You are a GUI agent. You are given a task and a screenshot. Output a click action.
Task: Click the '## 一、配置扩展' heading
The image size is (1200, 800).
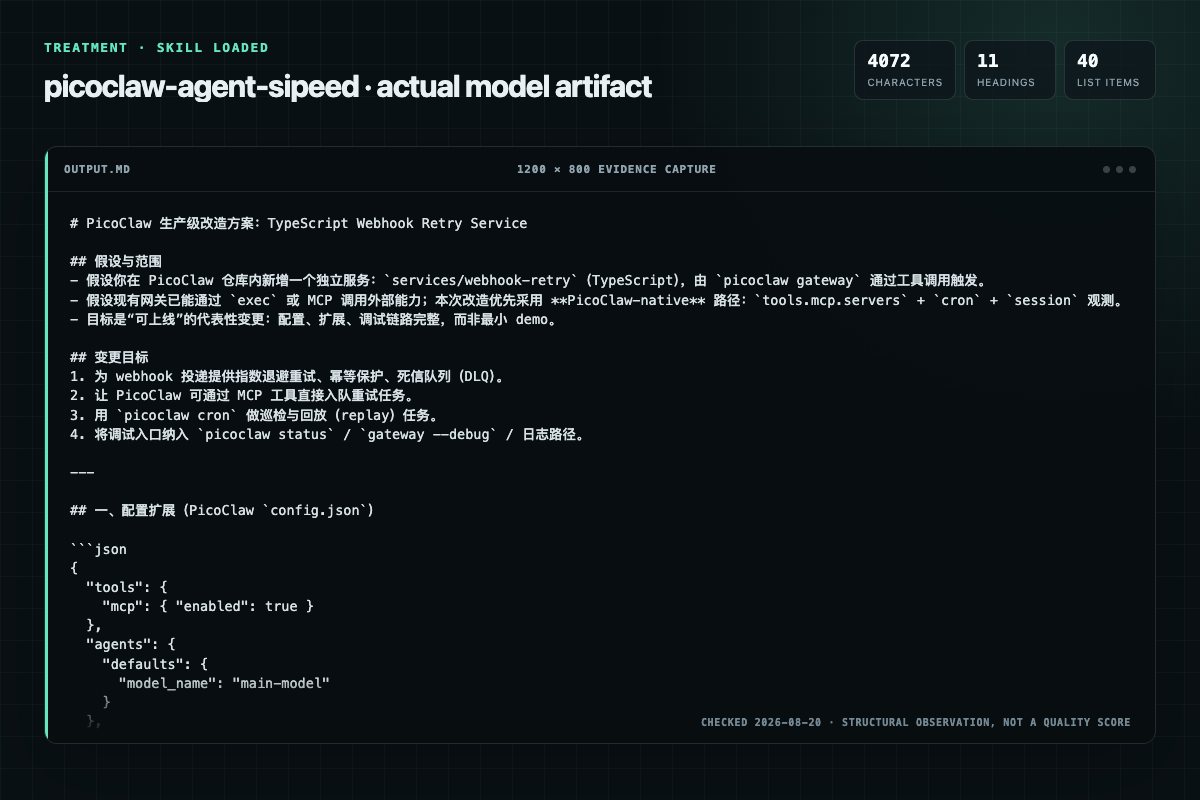(x=222, y=511)
